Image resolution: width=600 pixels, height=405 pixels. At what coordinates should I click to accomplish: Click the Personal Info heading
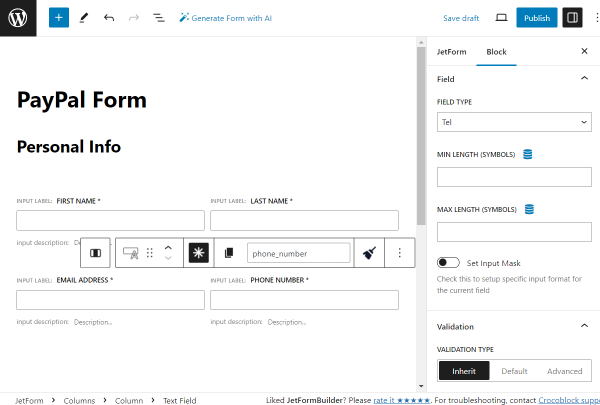[x=69, y=147]
